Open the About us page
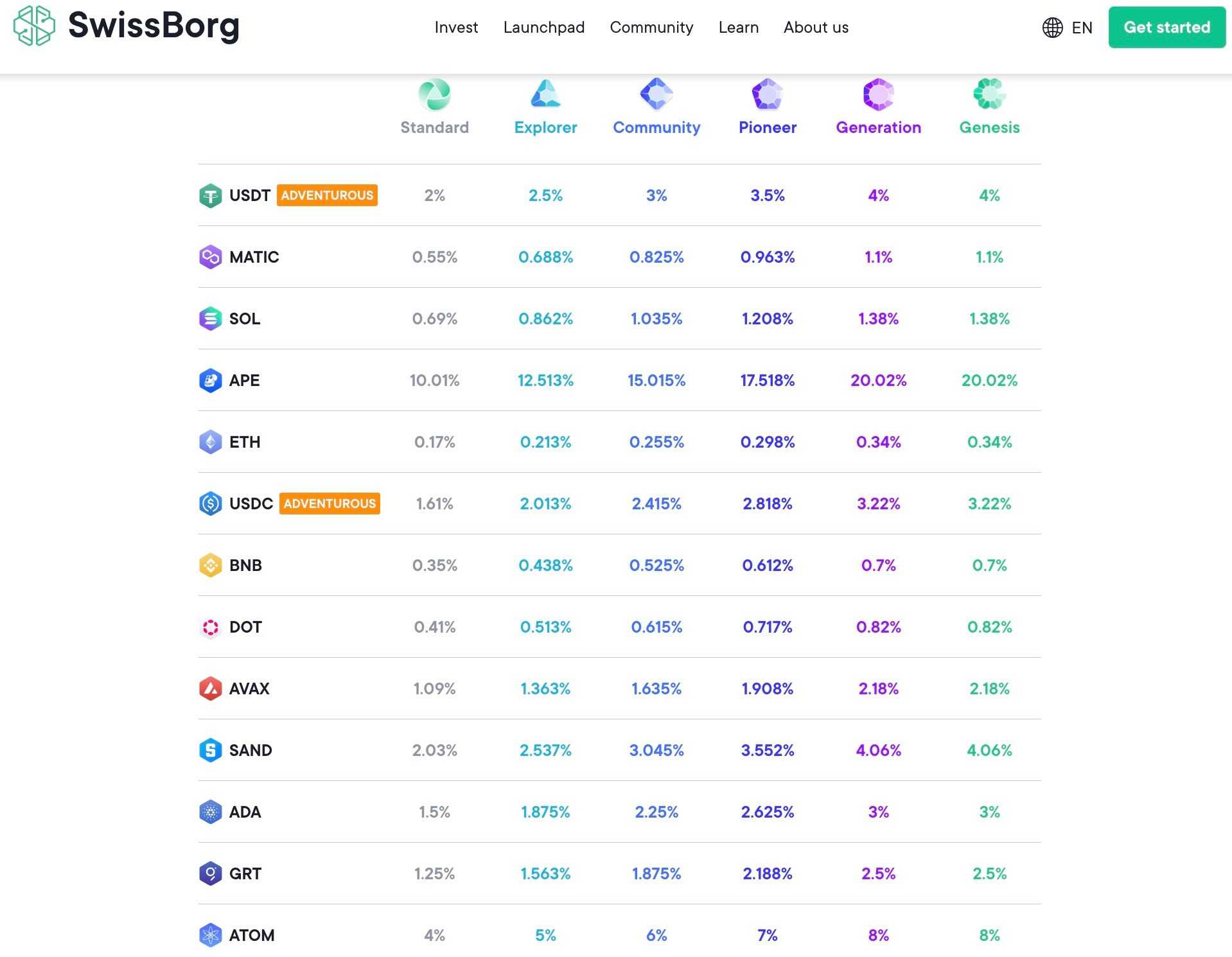The image size is (1232, 957). coord(815,28)
